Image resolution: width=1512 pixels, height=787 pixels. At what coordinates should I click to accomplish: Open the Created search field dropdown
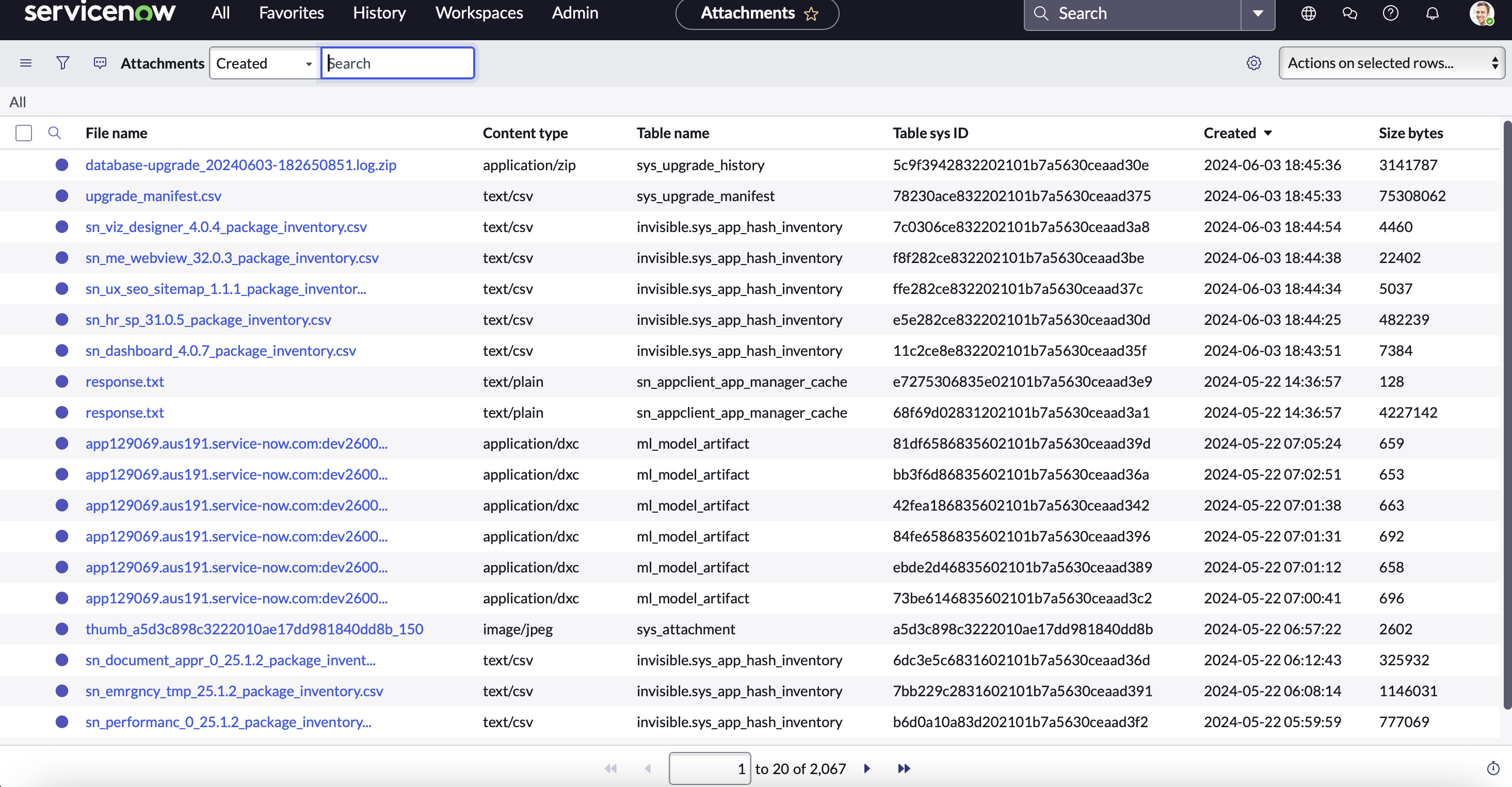pos(264,63)
